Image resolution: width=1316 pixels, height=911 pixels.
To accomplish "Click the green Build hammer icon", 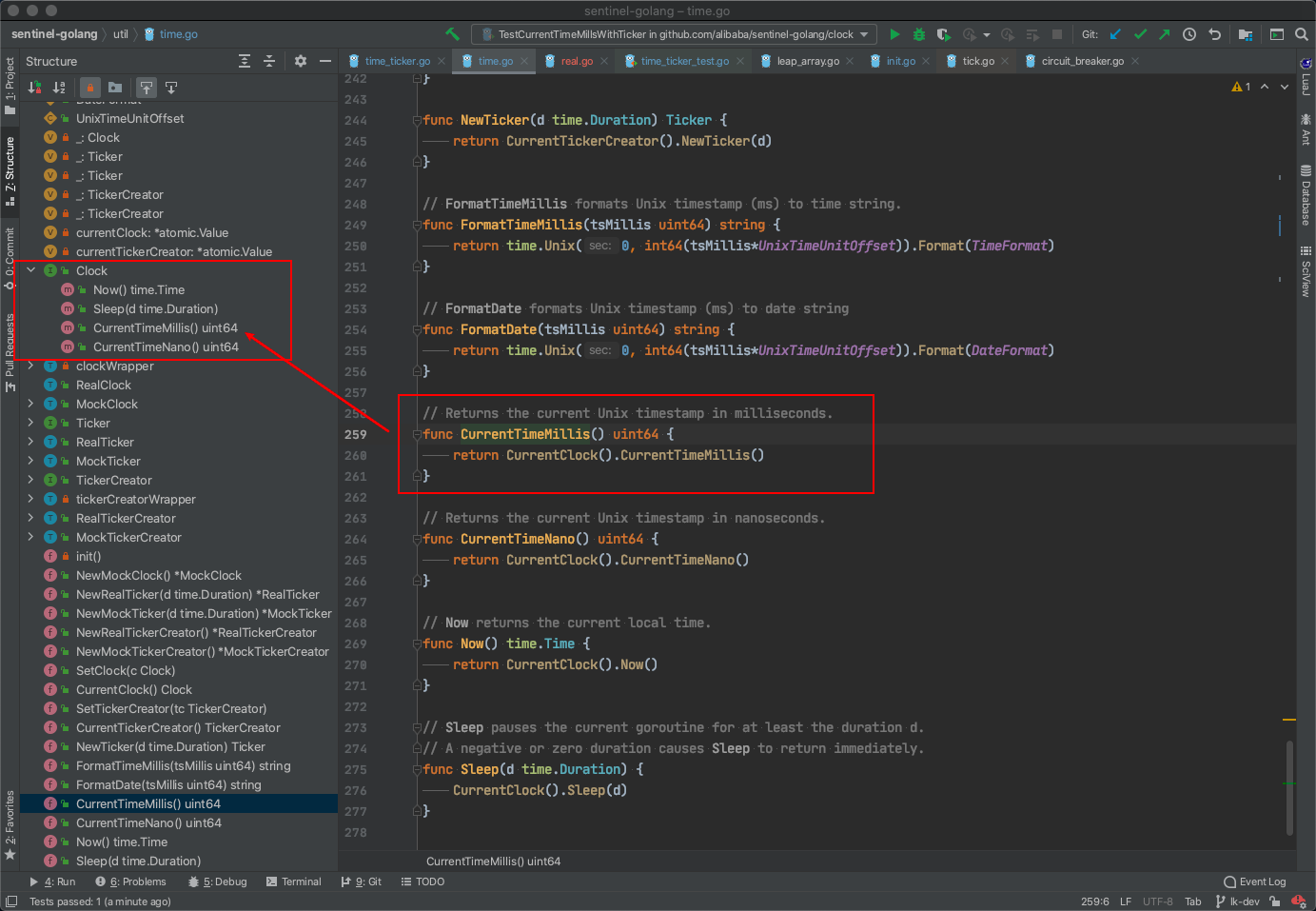I will click(452, 34).
